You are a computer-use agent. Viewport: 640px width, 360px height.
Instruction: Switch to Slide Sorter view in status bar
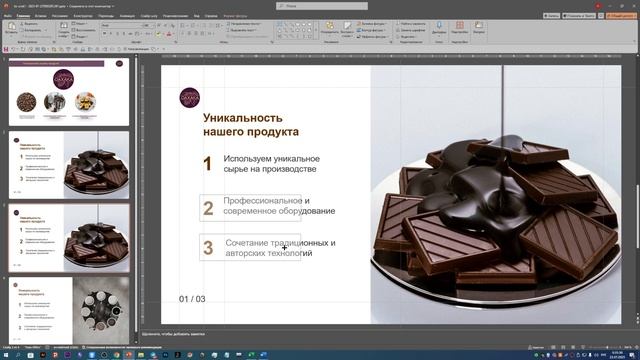[563, 347]
